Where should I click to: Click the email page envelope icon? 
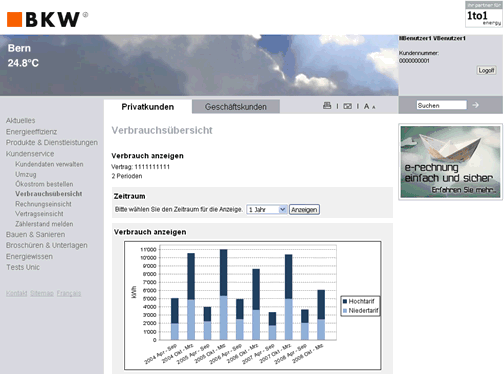point(347,106)
